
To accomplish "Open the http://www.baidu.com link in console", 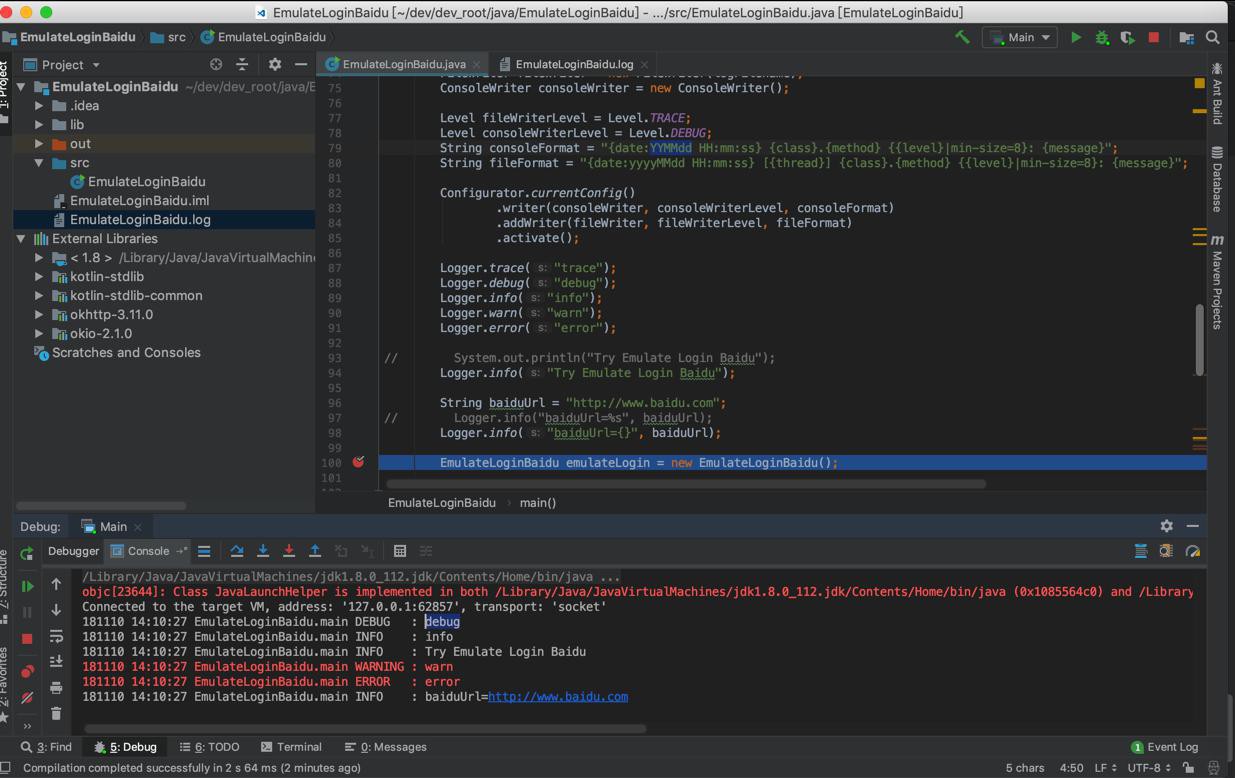I will click(x=557, y=697).
